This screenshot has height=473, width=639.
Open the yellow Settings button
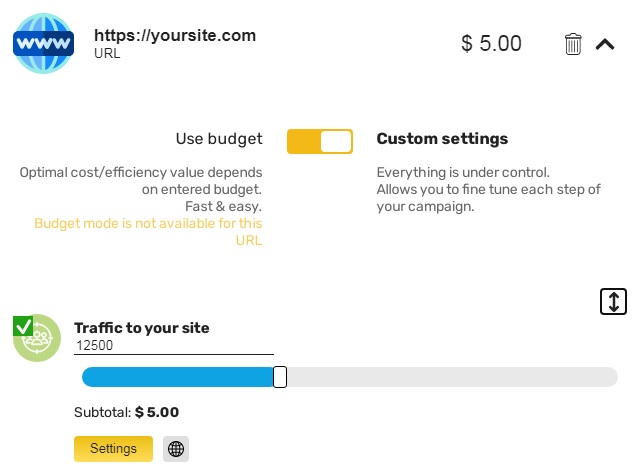tap(113, 449)
